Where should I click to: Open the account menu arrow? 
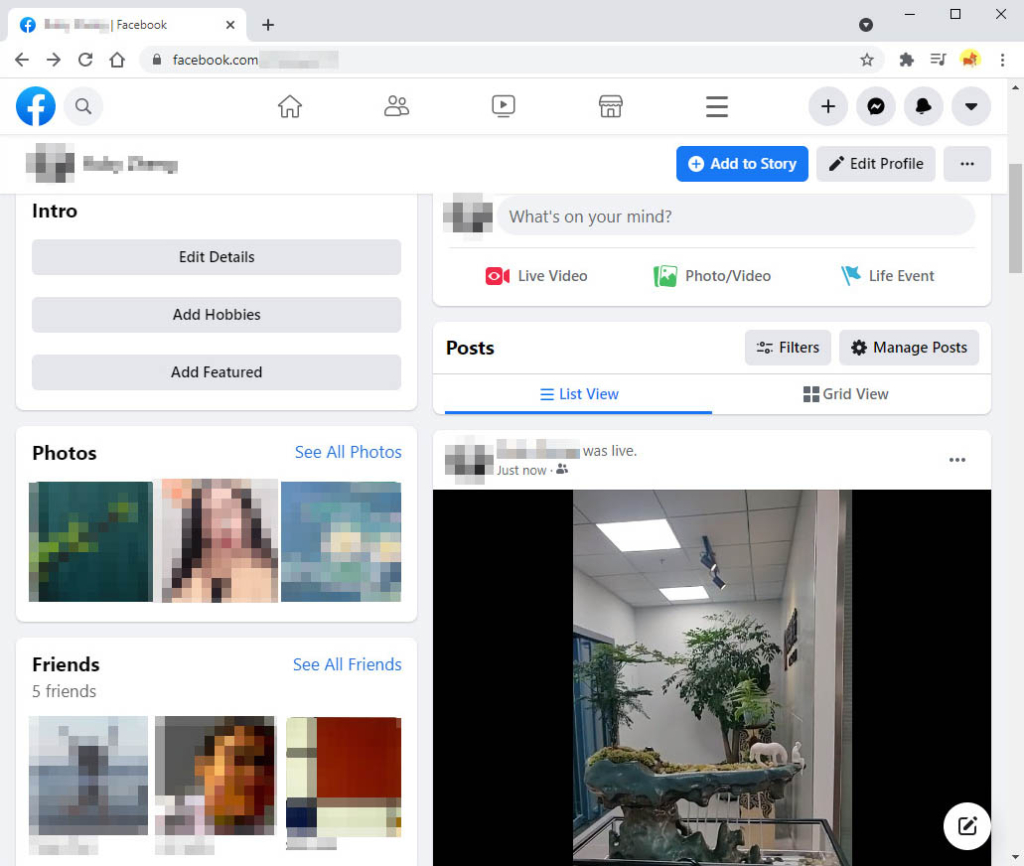tap(971, 106)
